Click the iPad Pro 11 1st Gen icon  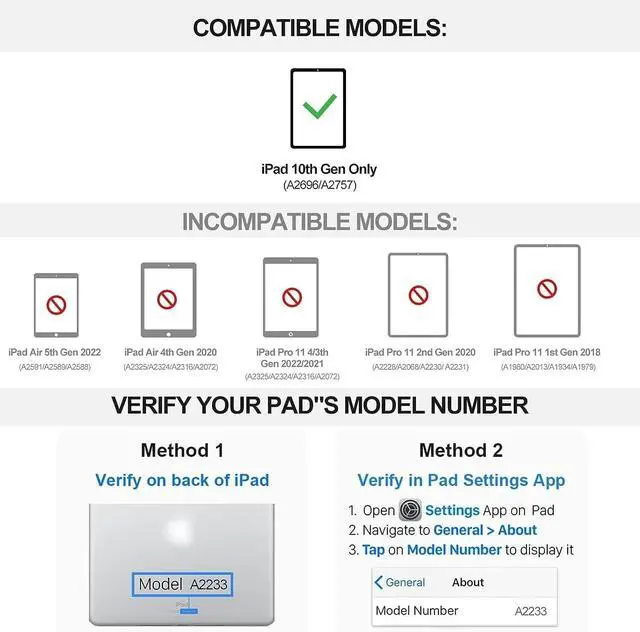click(x=546, y=290)
